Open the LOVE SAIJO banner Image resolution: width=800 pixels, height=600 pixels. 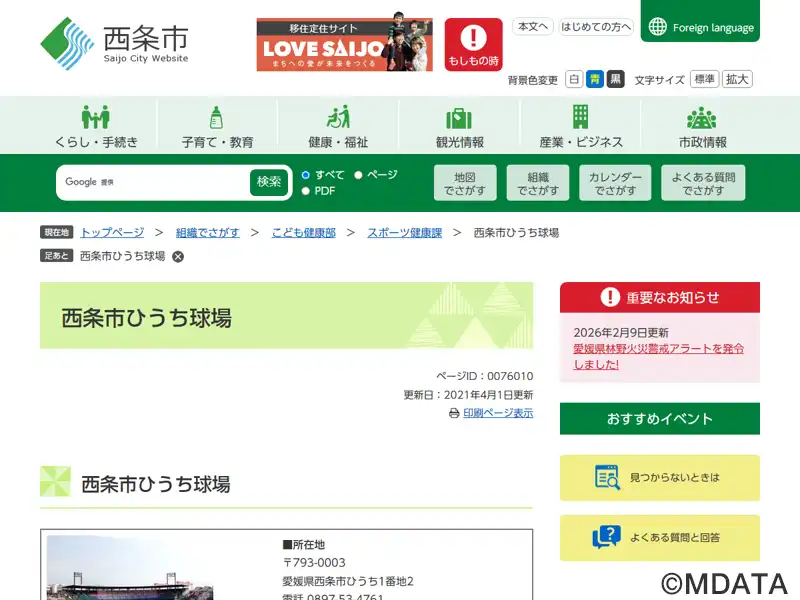point(344,44)
